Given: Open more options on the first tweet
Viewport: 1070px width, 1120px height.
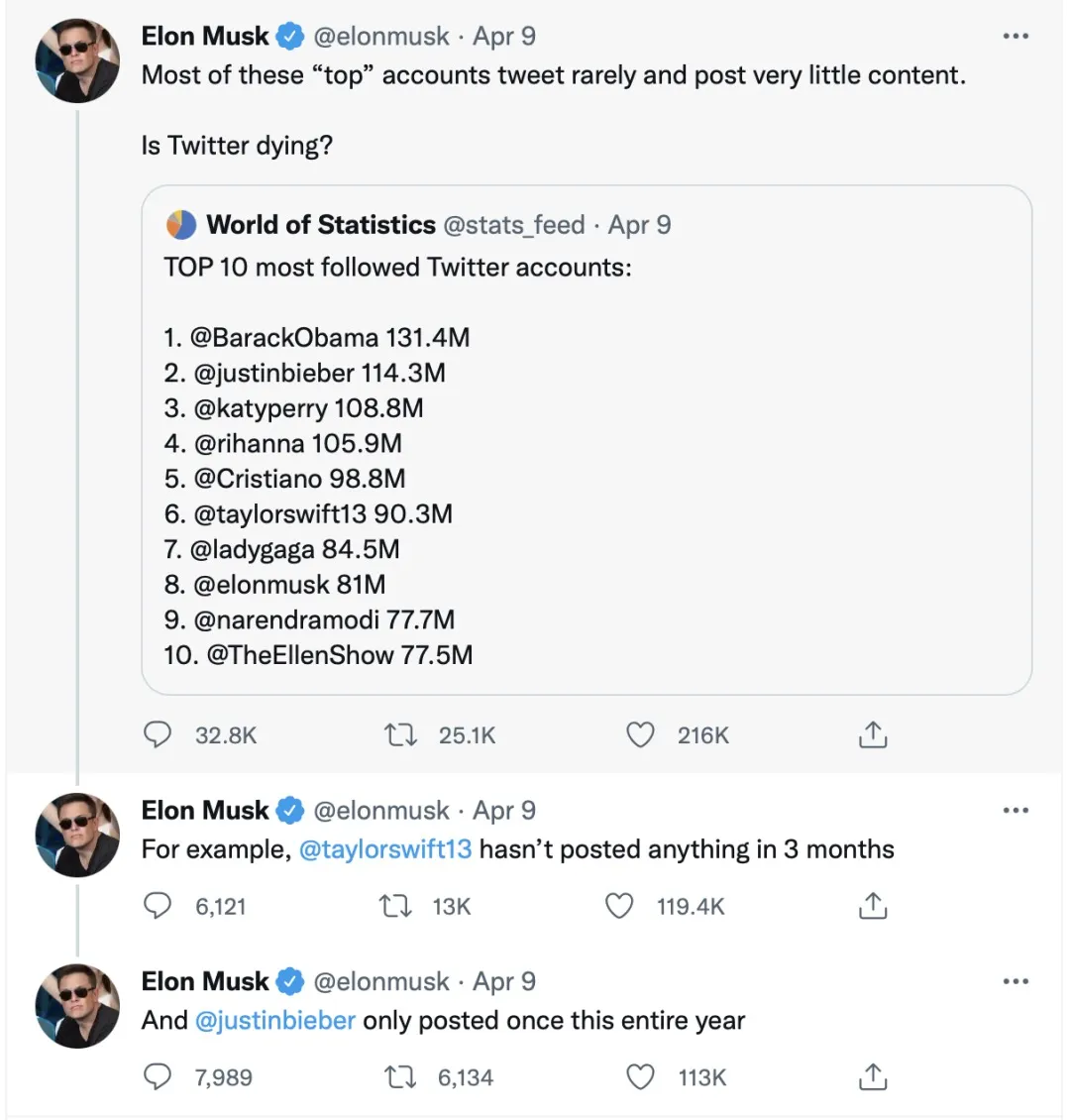Looking at the screenshot, I should [1016, 37].
